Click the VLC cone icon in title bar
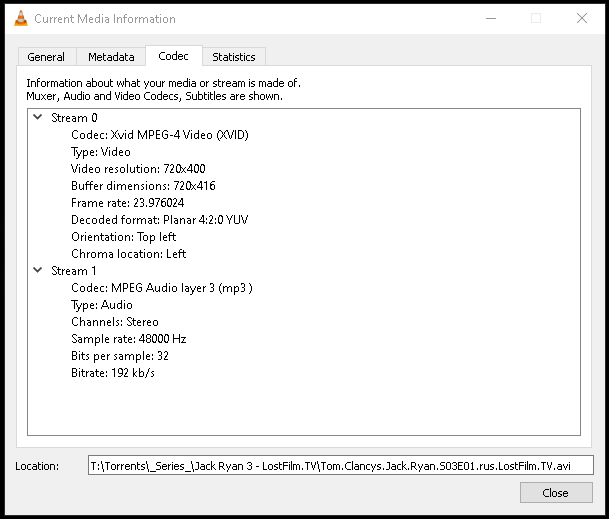Image resolution: width=609 pixels, height=519 pixels. 21,18
